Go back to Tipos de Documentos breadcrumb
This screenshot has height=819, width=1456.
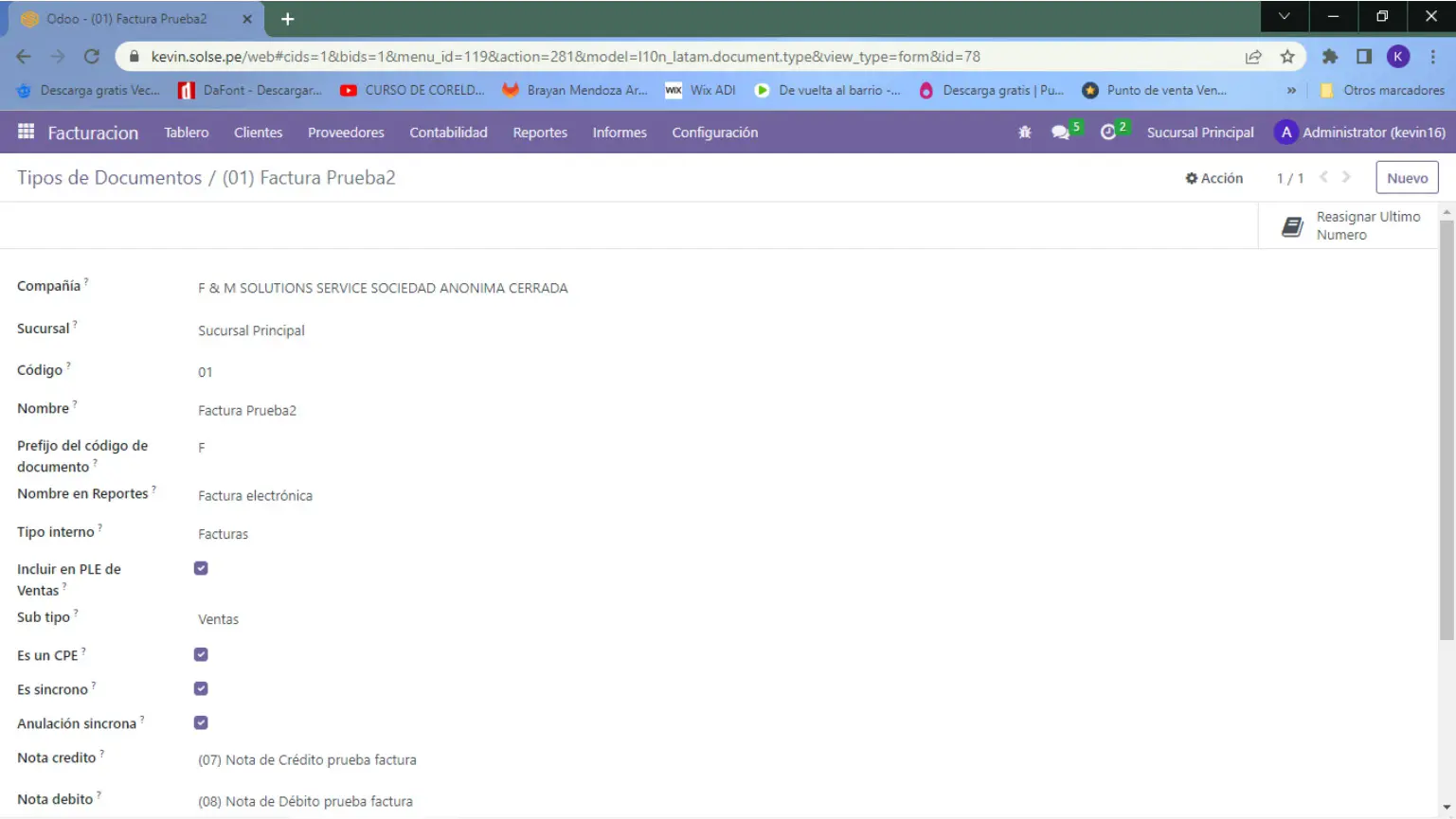[x=109, y=178]
